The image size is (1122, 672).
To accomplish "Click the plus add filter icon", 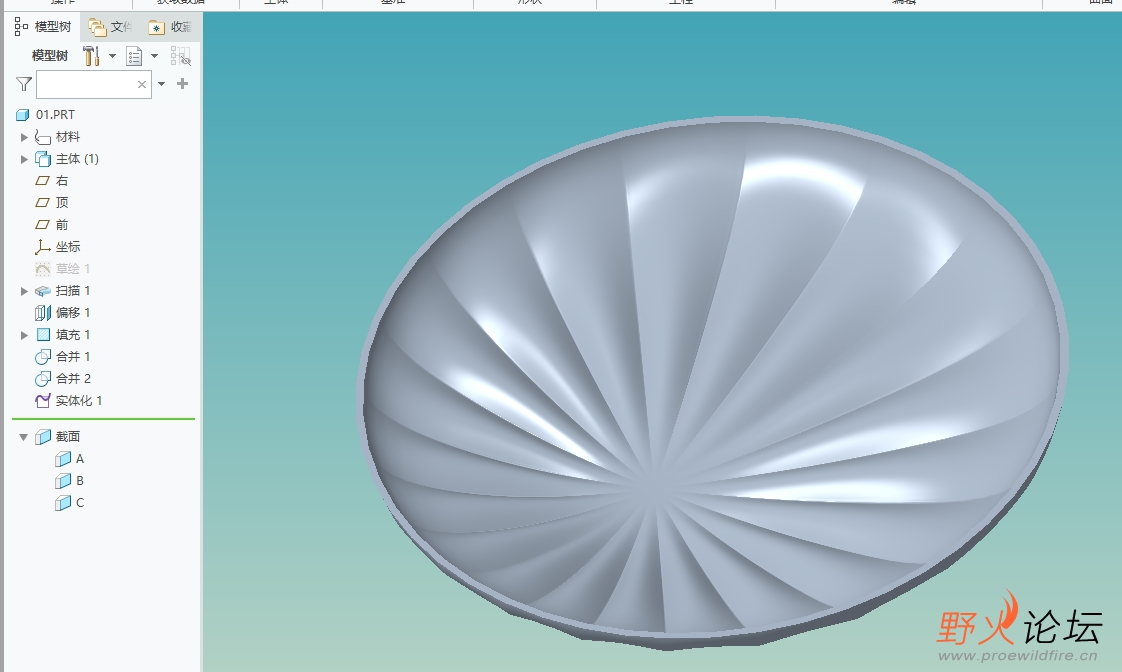I will [x=182, y=84].
